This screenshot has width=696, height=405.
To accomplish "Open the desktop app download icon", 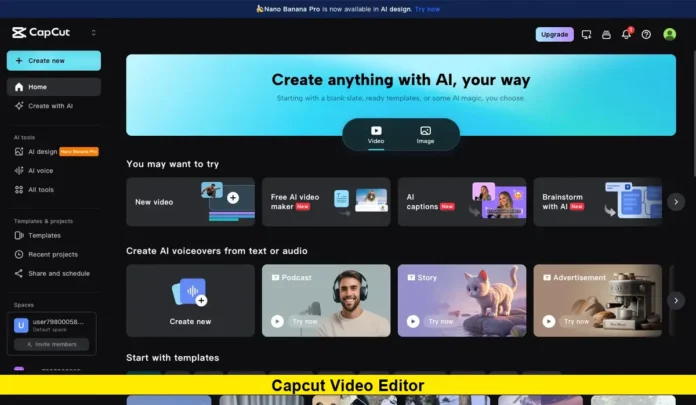I will pyautogui.click(x=586, y=35).
